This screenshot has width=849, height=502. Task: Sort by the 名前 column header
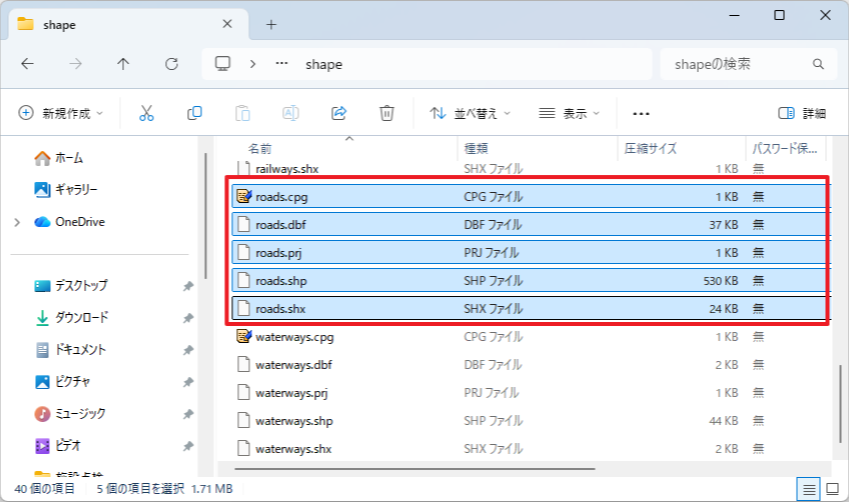coord(260,148)
